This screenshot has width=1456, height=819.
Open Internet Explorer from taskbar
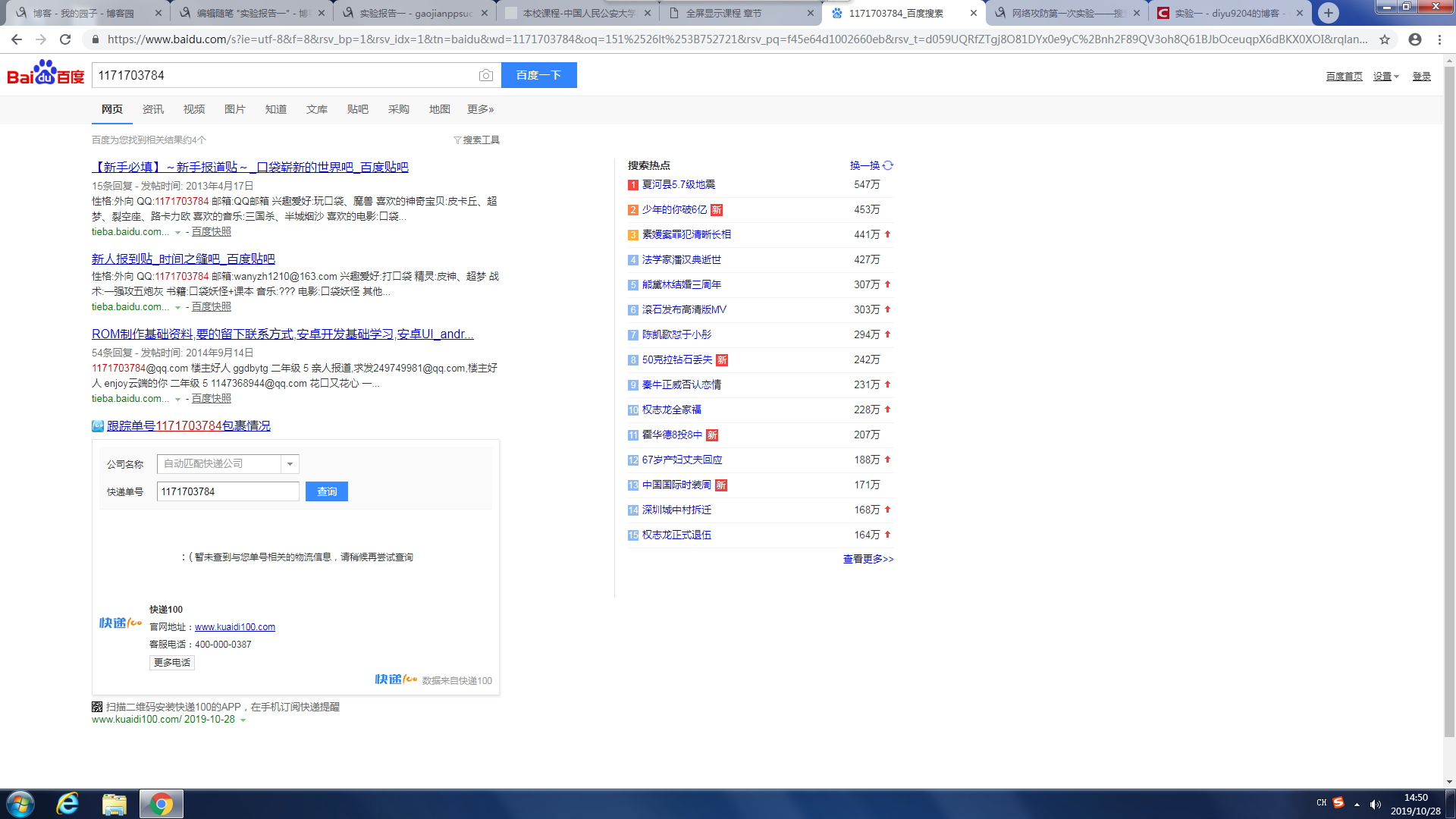pos(67,804)
